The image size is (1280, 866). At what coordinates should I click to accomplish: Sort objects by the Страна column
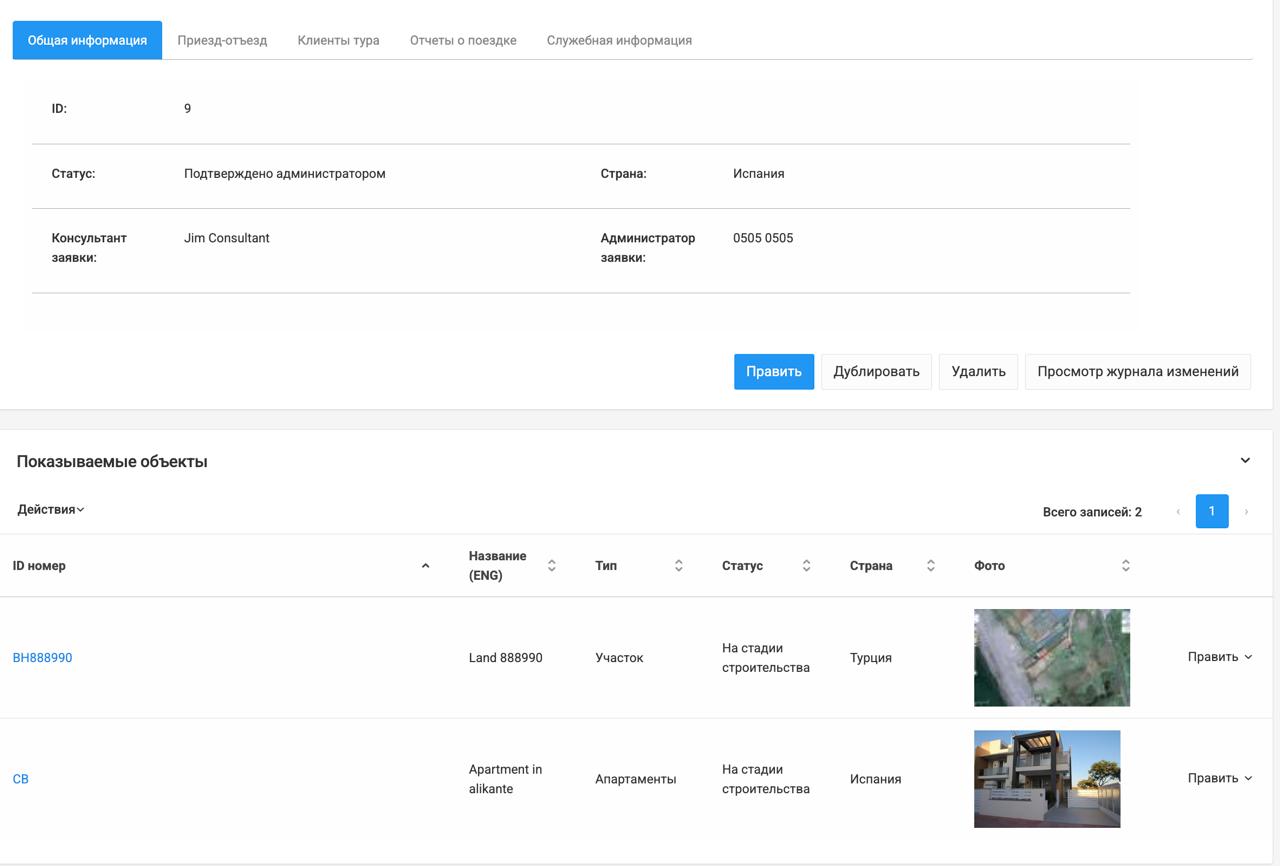point(930,565)
